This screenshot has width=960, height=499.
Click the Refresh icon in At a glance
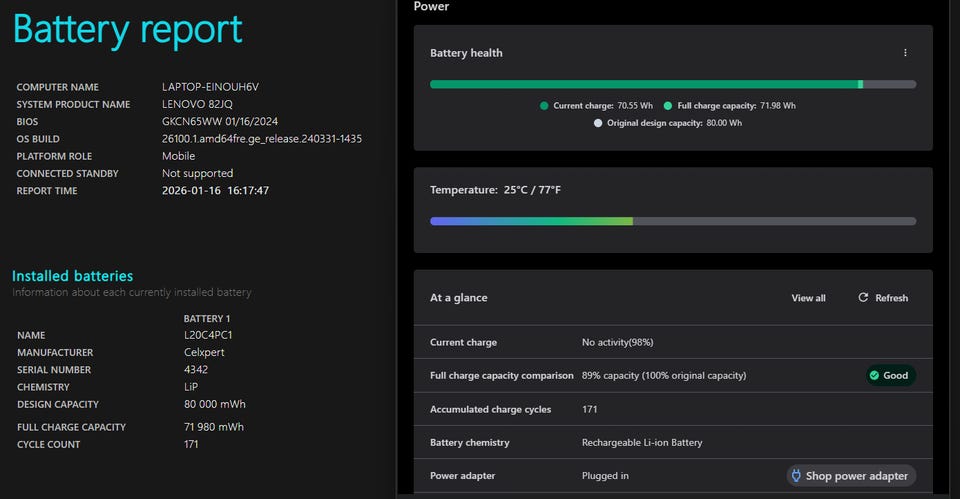click(864, 298)
